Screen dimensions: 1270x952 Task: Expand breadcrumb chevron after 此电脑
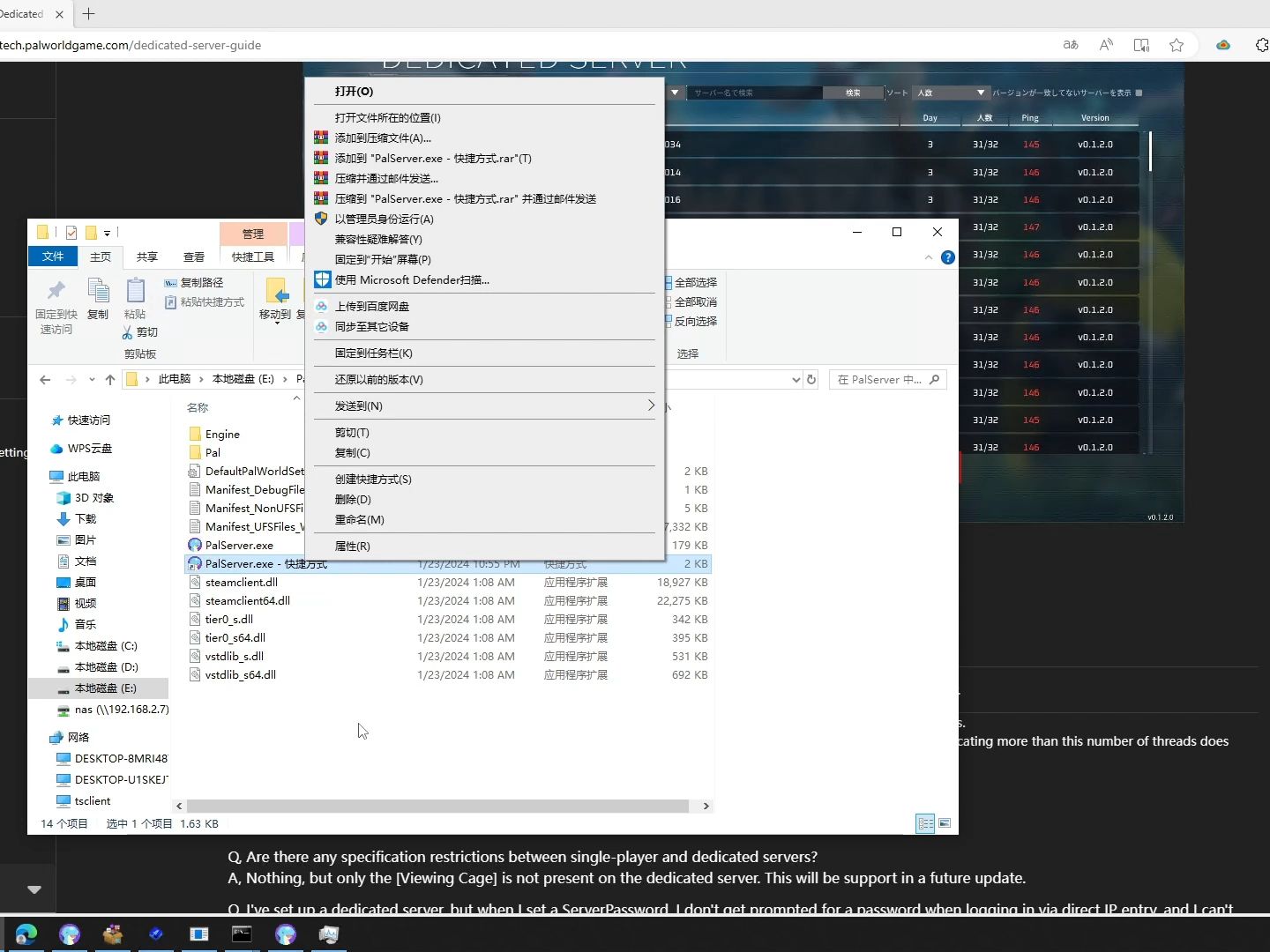coord(202,380)
